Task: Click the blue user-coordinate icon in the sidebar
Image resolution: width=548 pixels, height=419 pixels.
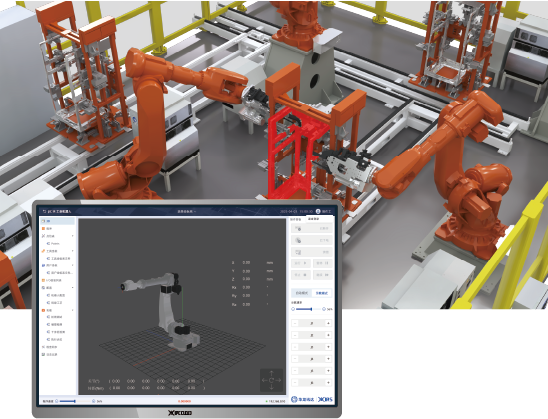Action: pos(43,266)
